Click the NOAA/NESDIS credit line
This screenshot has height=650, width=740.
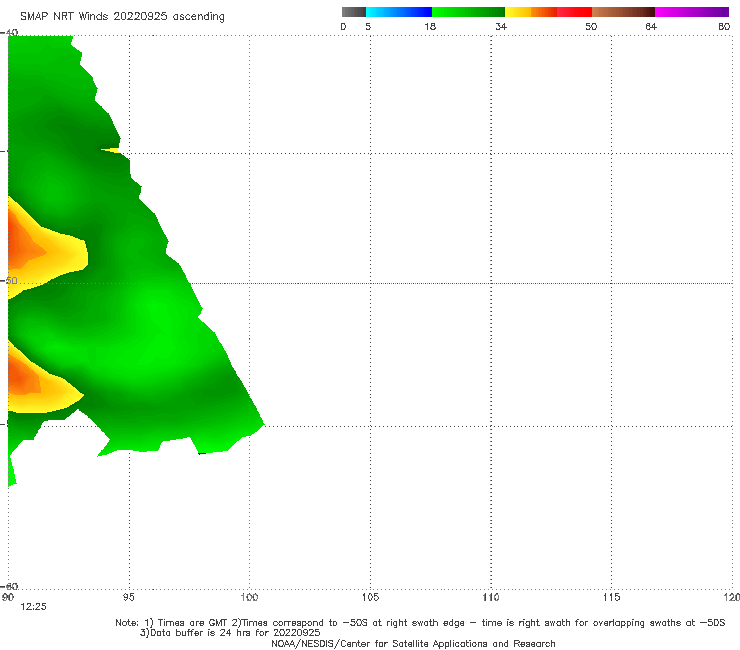(413, 644)
